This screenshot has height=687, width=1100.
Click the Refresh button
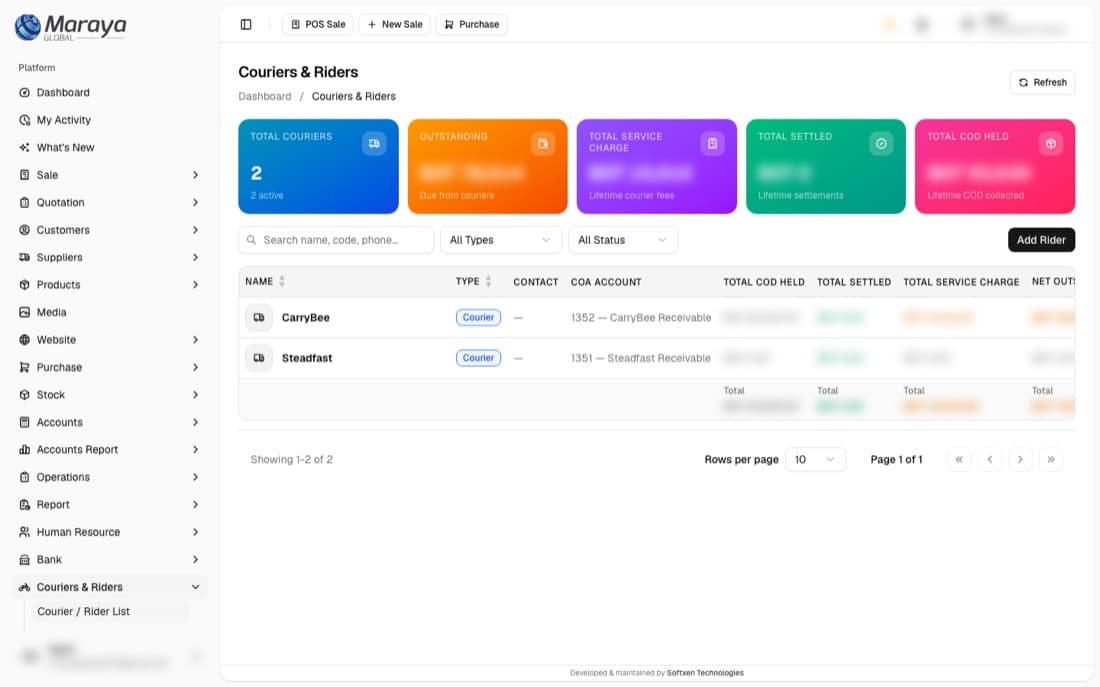click(x=1042, y=82)
